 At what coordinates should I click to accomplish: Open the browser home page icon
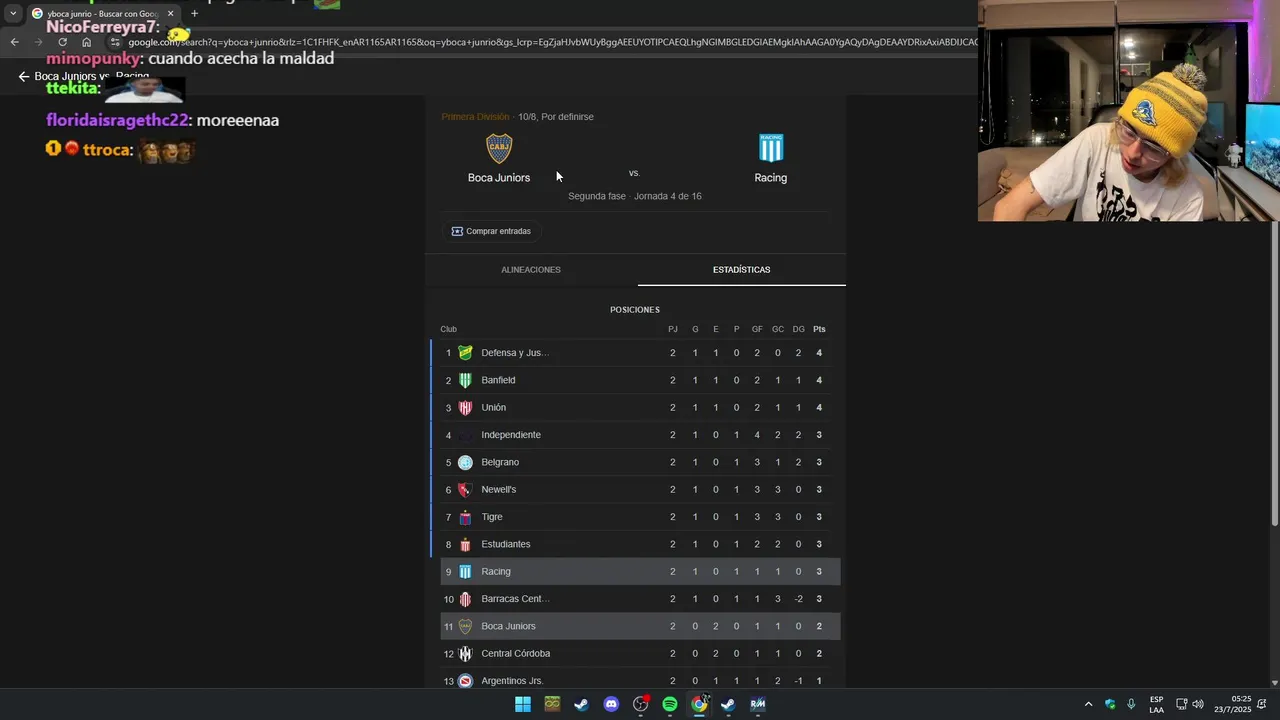[x=87, y=42]
